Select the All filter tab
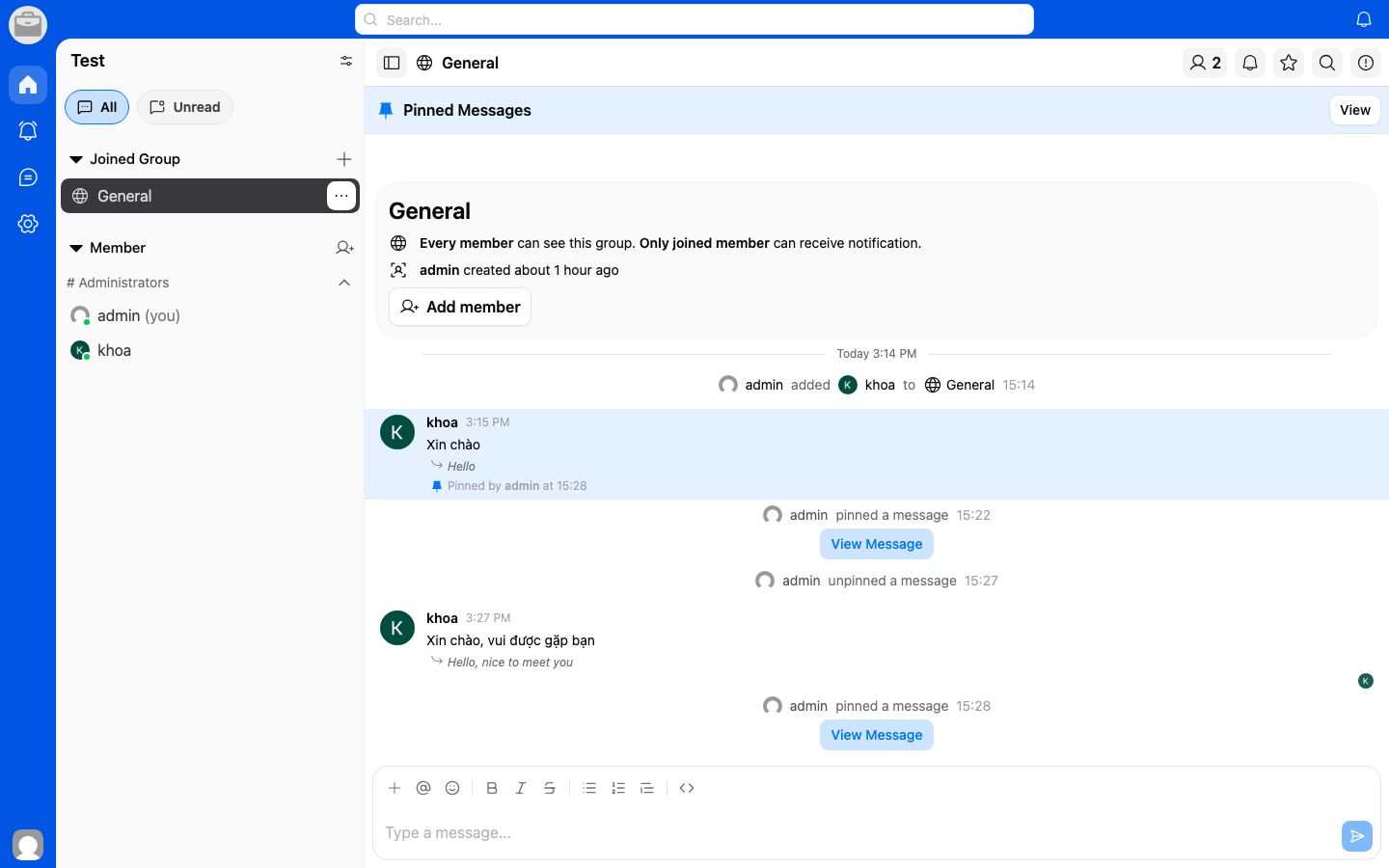 [x=96, y=107]
